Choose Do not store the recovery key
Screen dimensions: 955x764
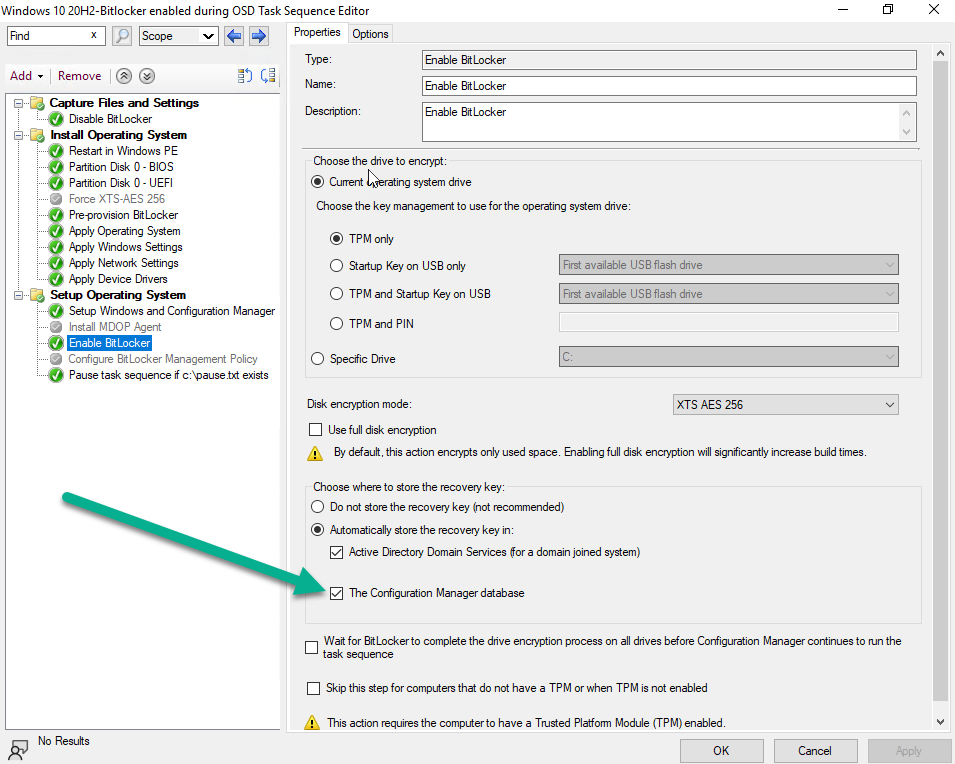click(x=317, y=507)
